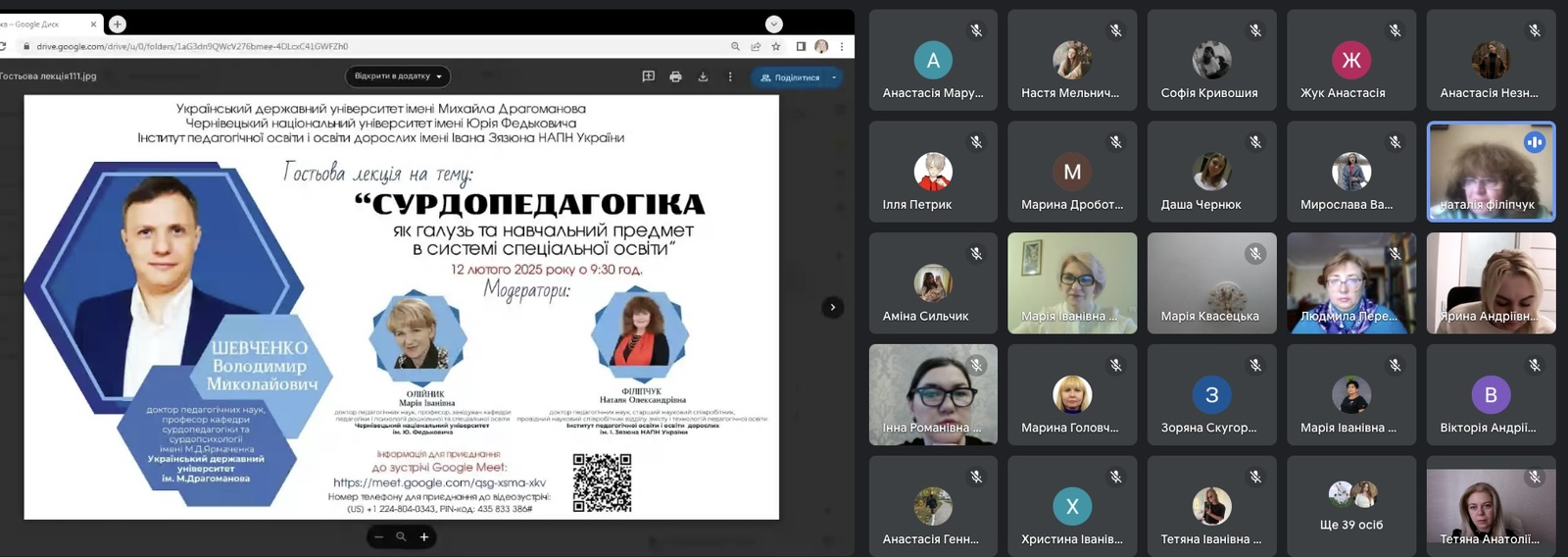Share this page from address bar
Screen dimensions: 1568x557
pos(756,46)
